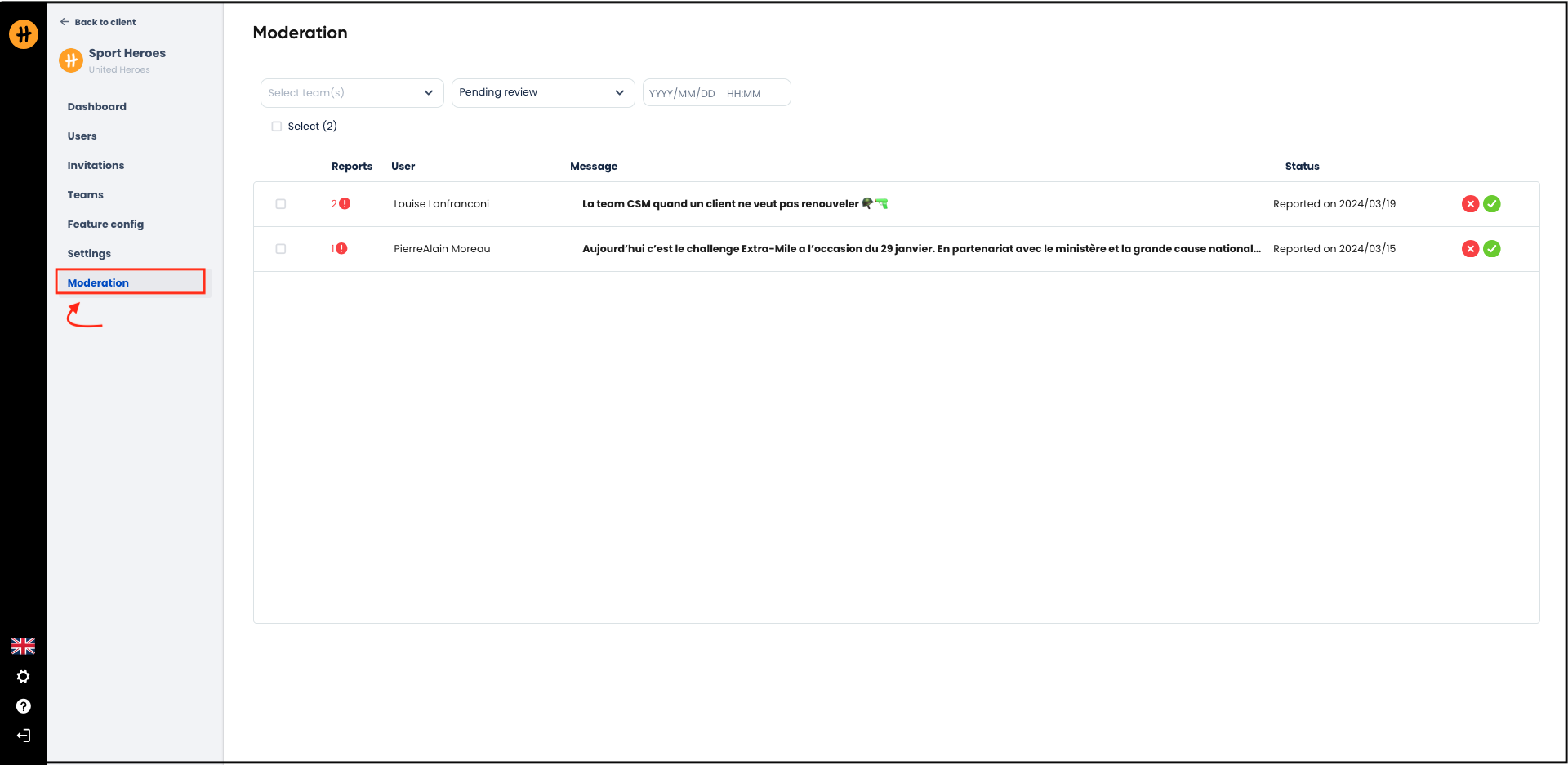Viewport: 1568px width, 765px height.
Task: Open the Invitations page
Action: (x=96, y=166)
